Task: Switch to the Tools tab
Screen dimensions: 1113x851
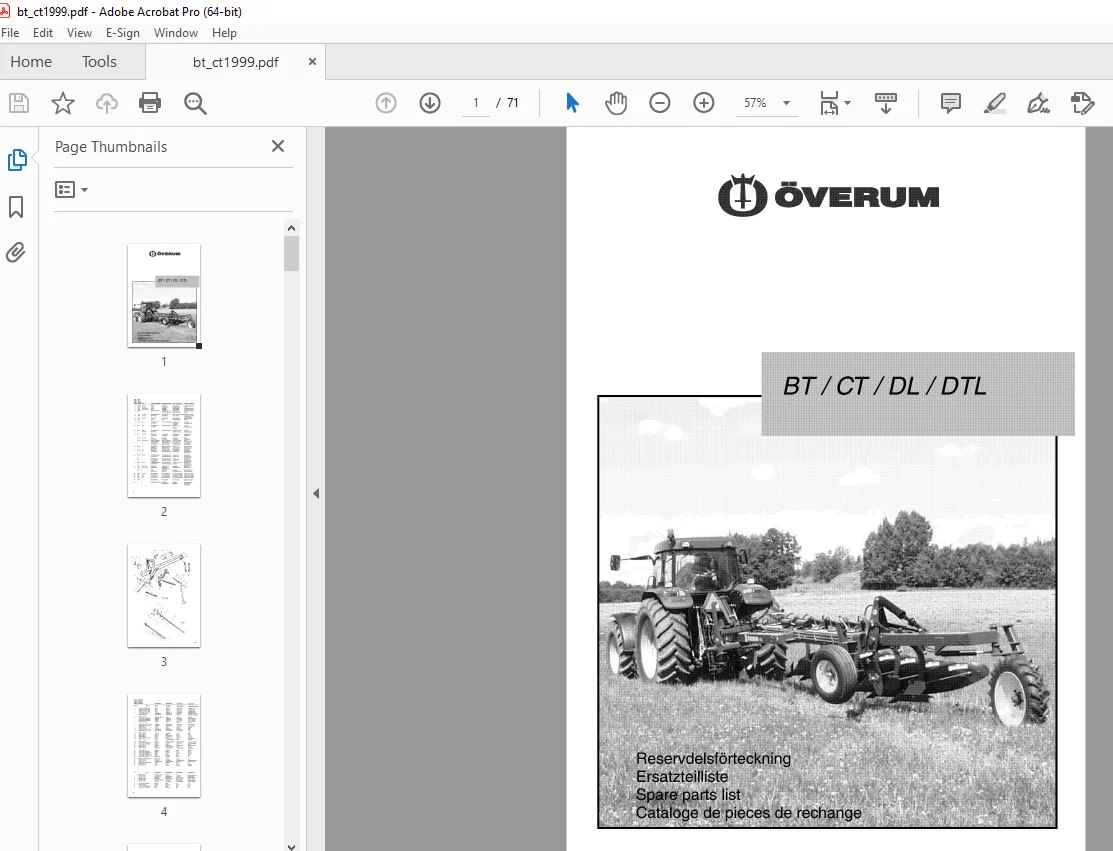Action: click(99, 62)
